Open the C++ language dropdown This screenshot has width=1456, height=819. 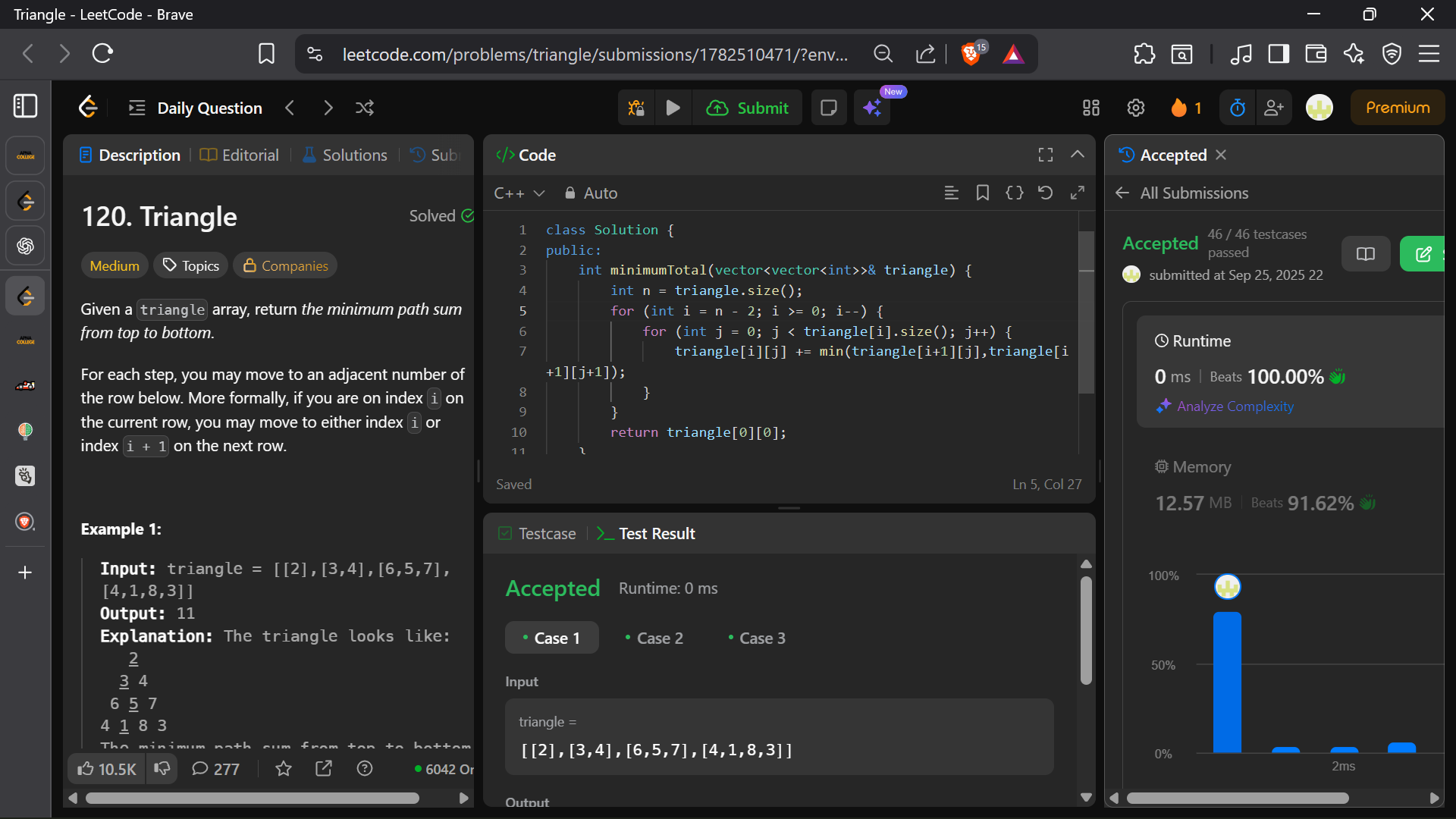519,193
